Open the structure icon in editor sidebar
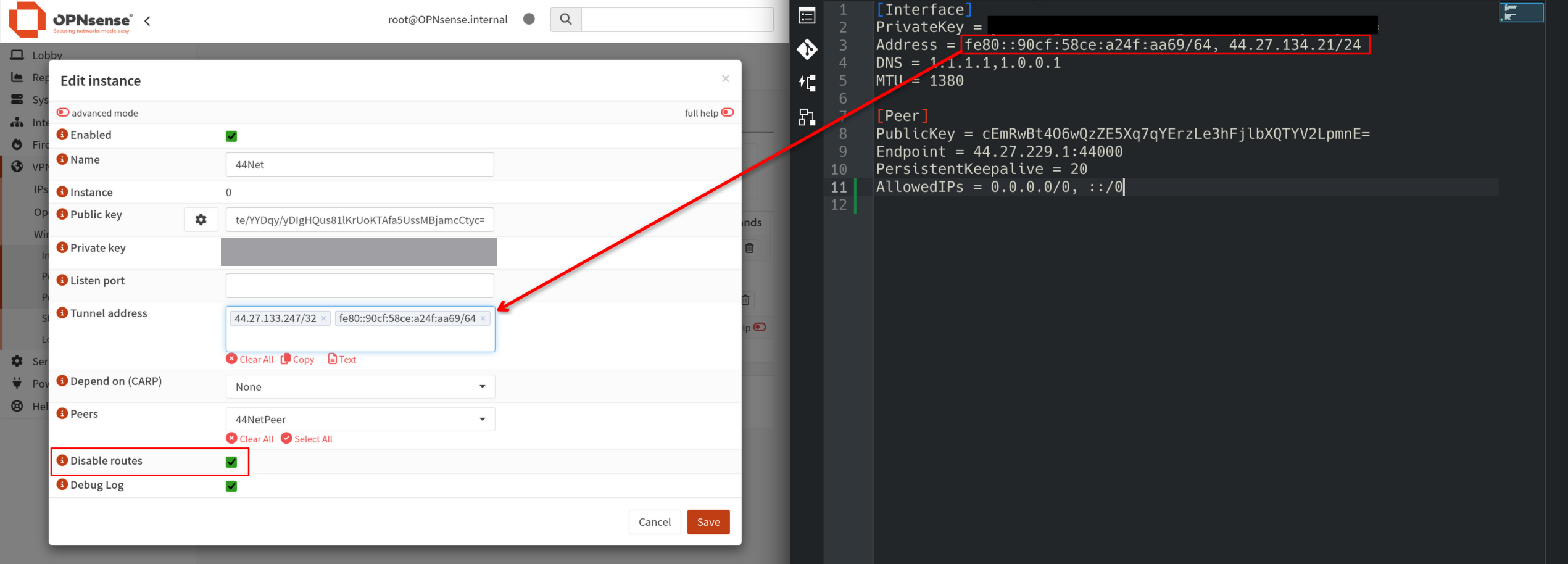The height and width of the screenshot is (564, 1568). [807, 117]
